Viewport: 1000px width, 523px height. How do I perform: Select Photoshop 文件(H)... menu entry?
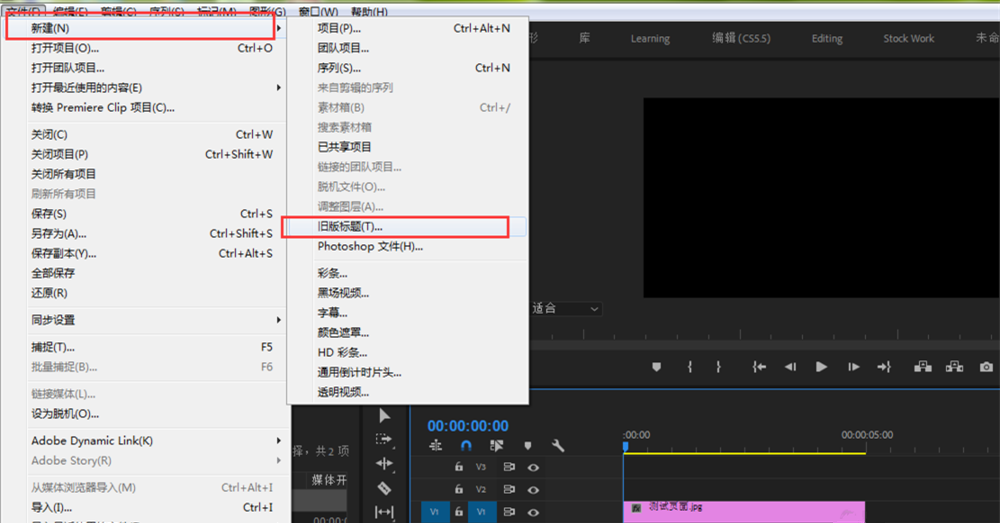point(408,246)
